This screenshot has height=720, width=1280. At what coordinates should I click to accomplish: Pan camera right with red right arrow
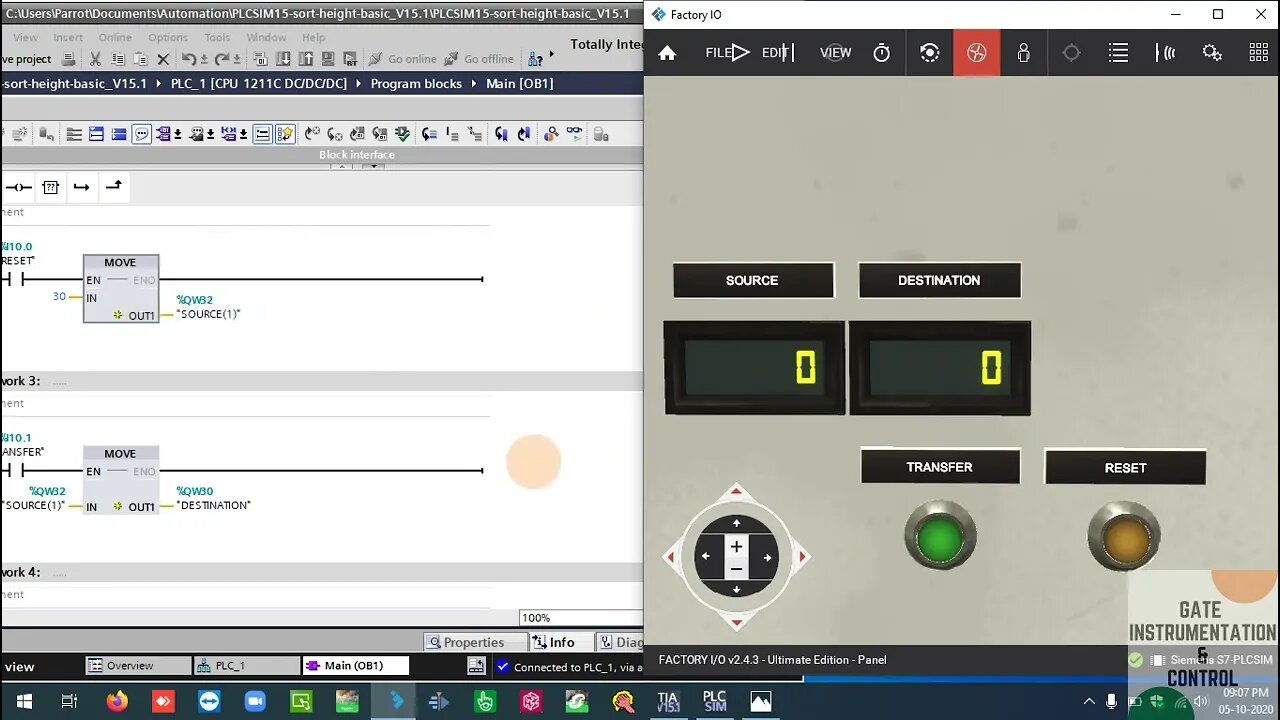point(802,557)
